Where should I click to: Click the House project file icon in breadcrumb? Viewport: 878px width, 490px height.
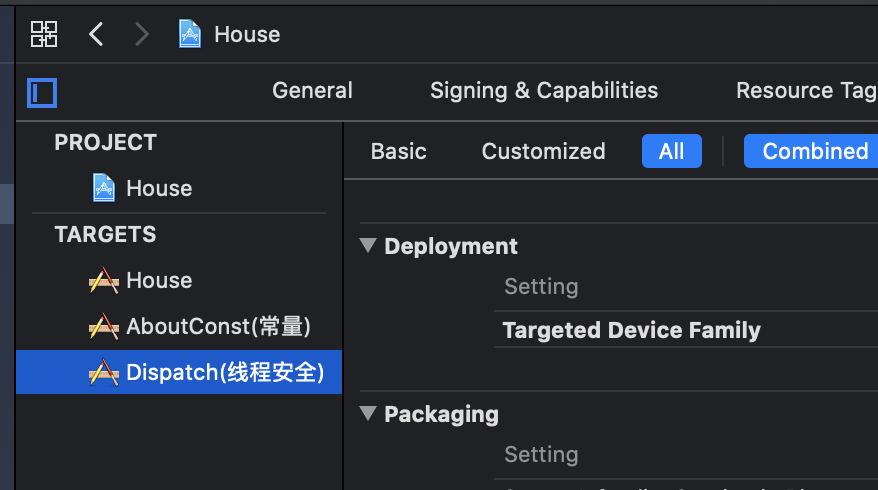coord(189,34)
